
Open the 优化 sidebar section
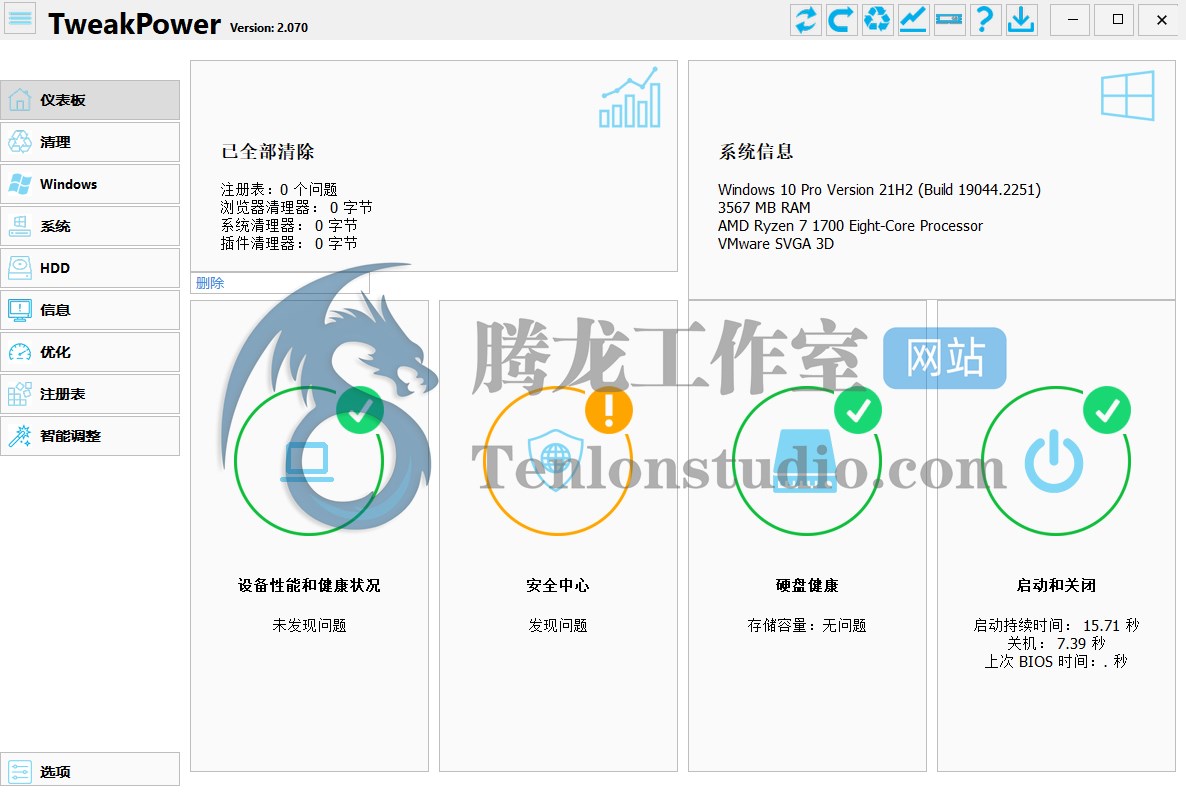(x=90, y=352)
